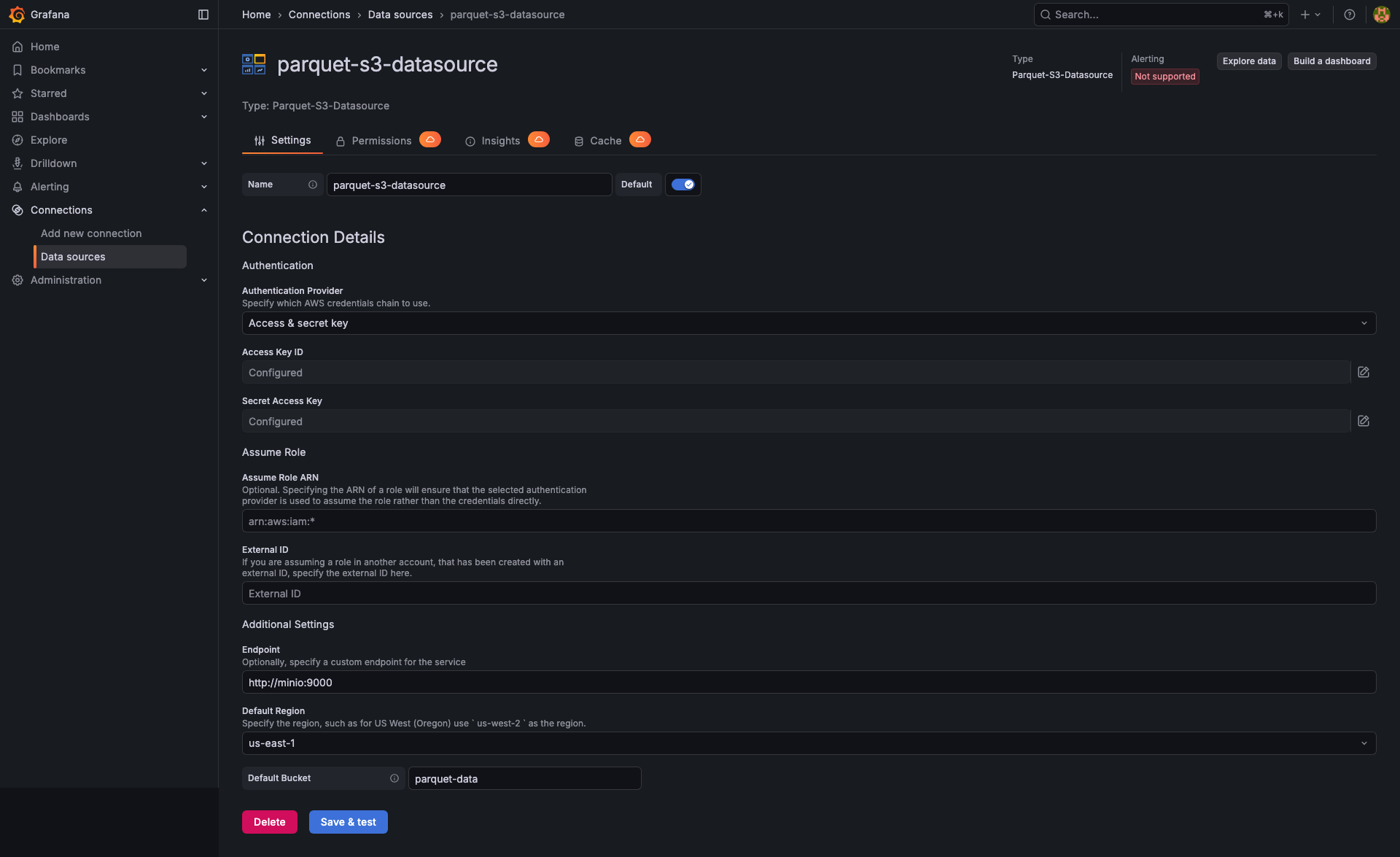The height and width of the screenshot is (857, 1400).
Task: Expand the Dashboards section chevron
Action: point(204,117)
